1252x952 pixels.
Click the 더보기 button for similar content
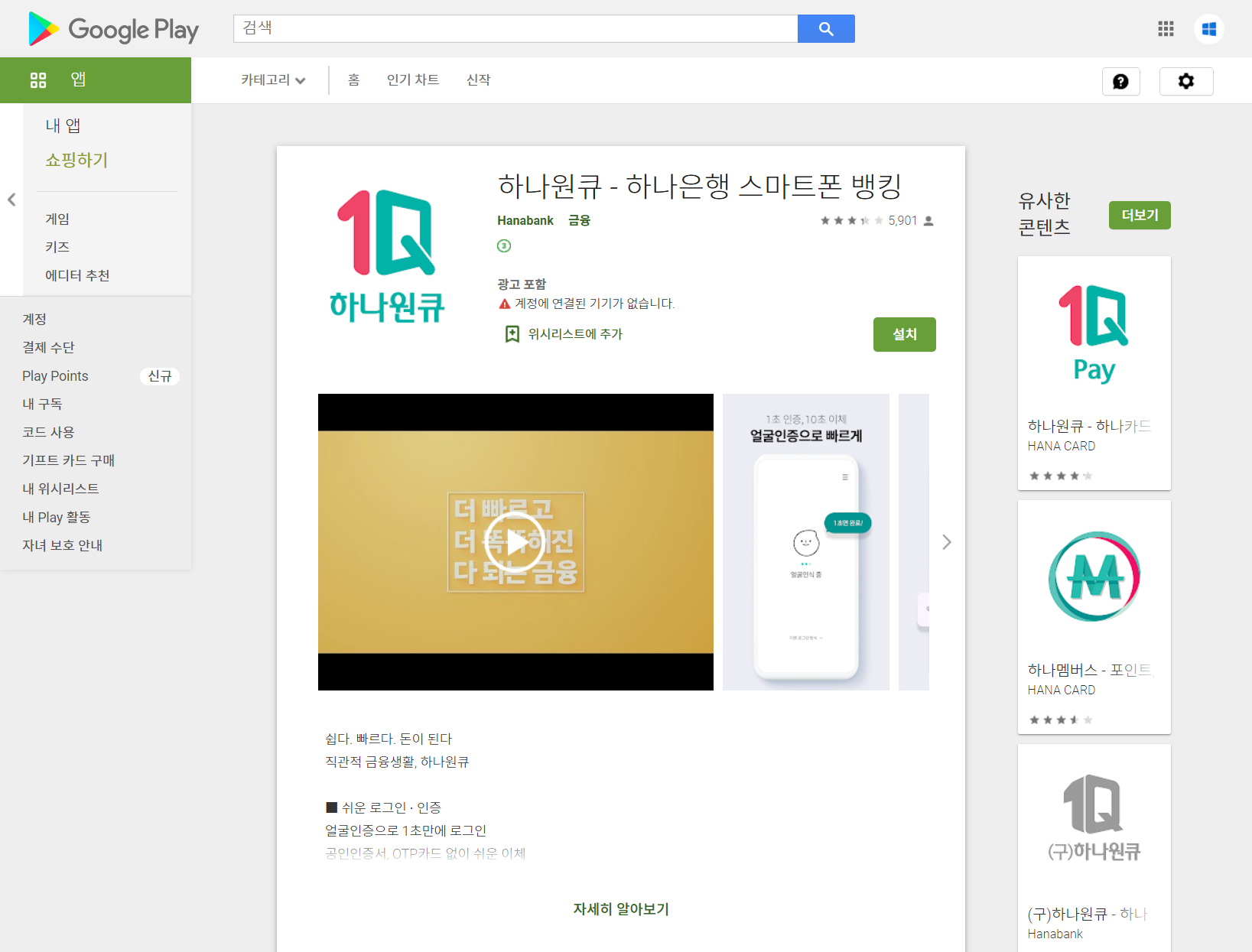tap(1140, 215)
